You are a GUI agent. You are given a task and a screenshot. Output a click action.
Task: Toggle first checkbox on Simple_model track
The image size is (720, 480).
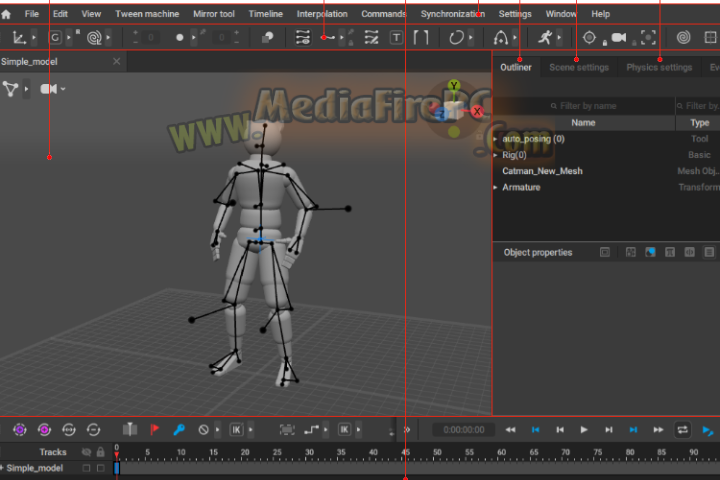pyautogui.click(x=86, y=468)
